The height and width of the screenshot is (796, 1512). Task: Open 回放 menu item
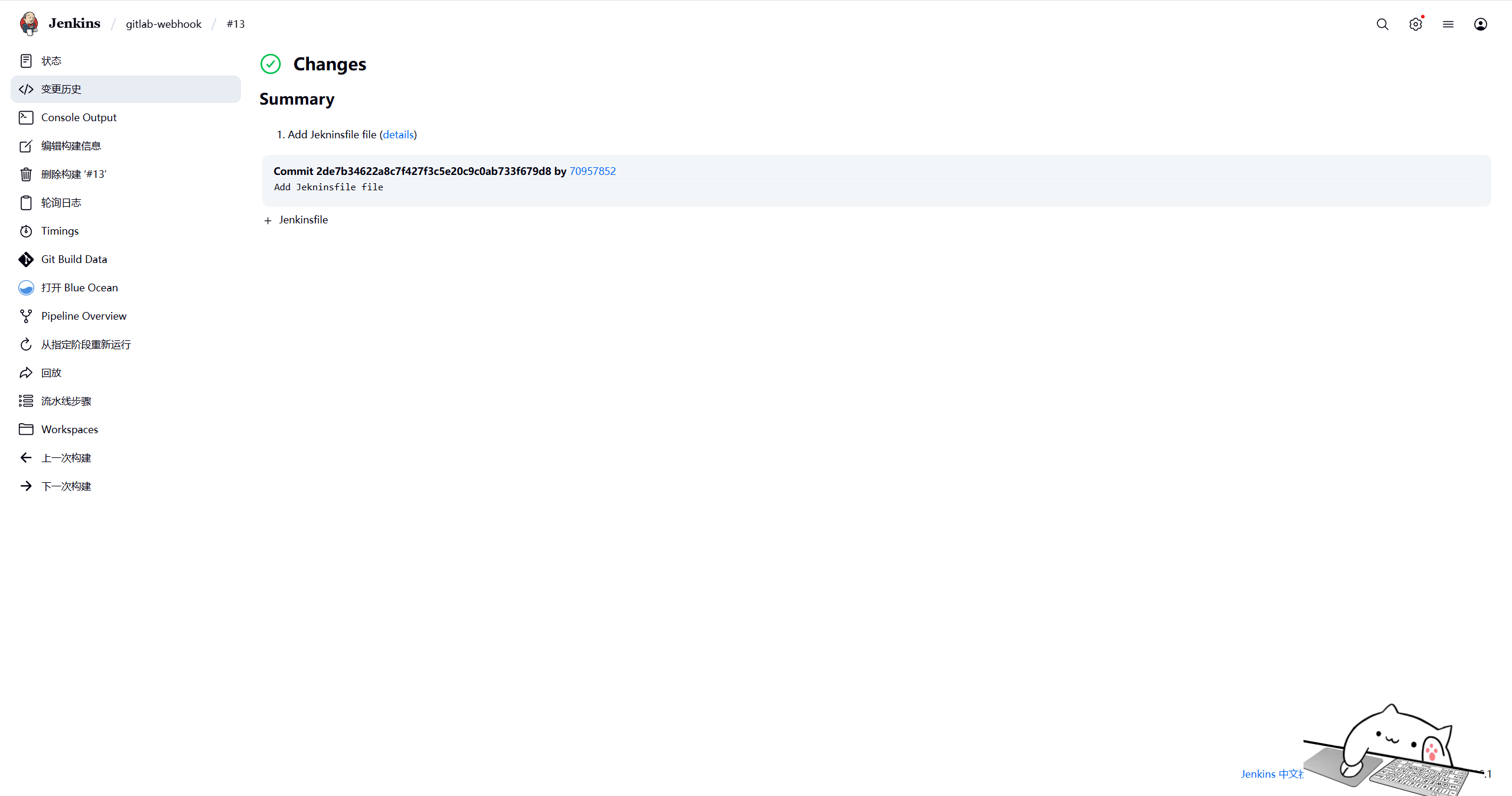[x=126, y=373]
